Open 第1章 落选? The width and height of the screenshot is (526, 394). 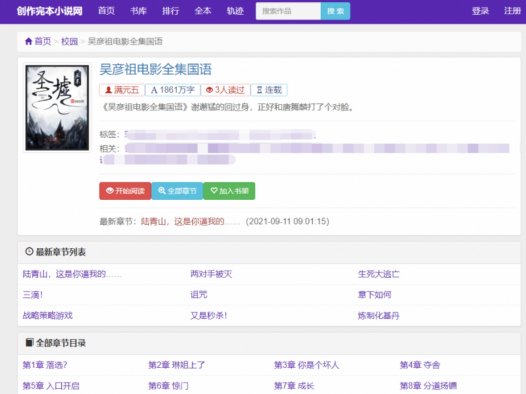point(45,365)
